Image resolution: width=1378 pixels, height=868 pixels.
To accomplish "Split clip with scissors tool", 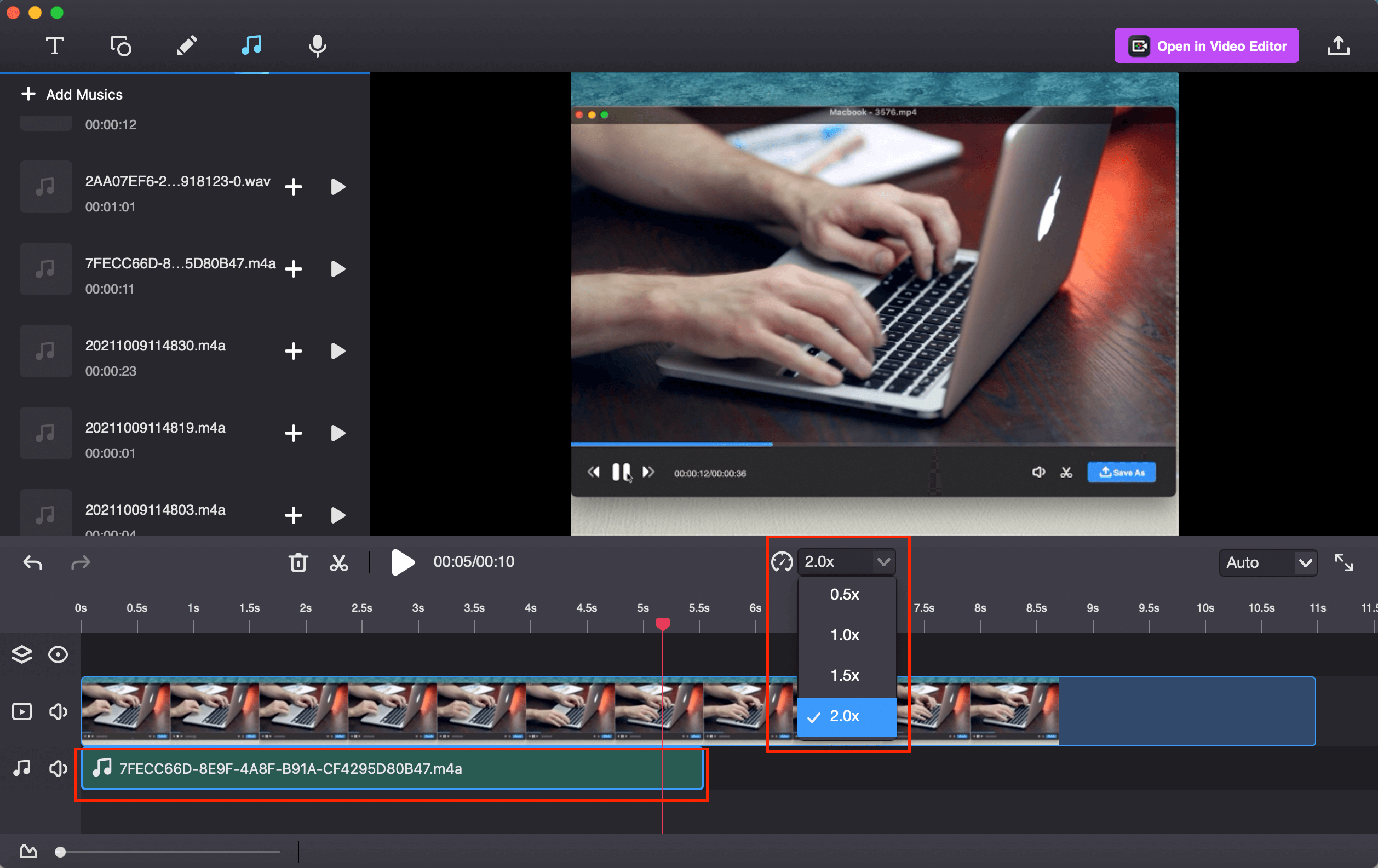I will point(339,562).
